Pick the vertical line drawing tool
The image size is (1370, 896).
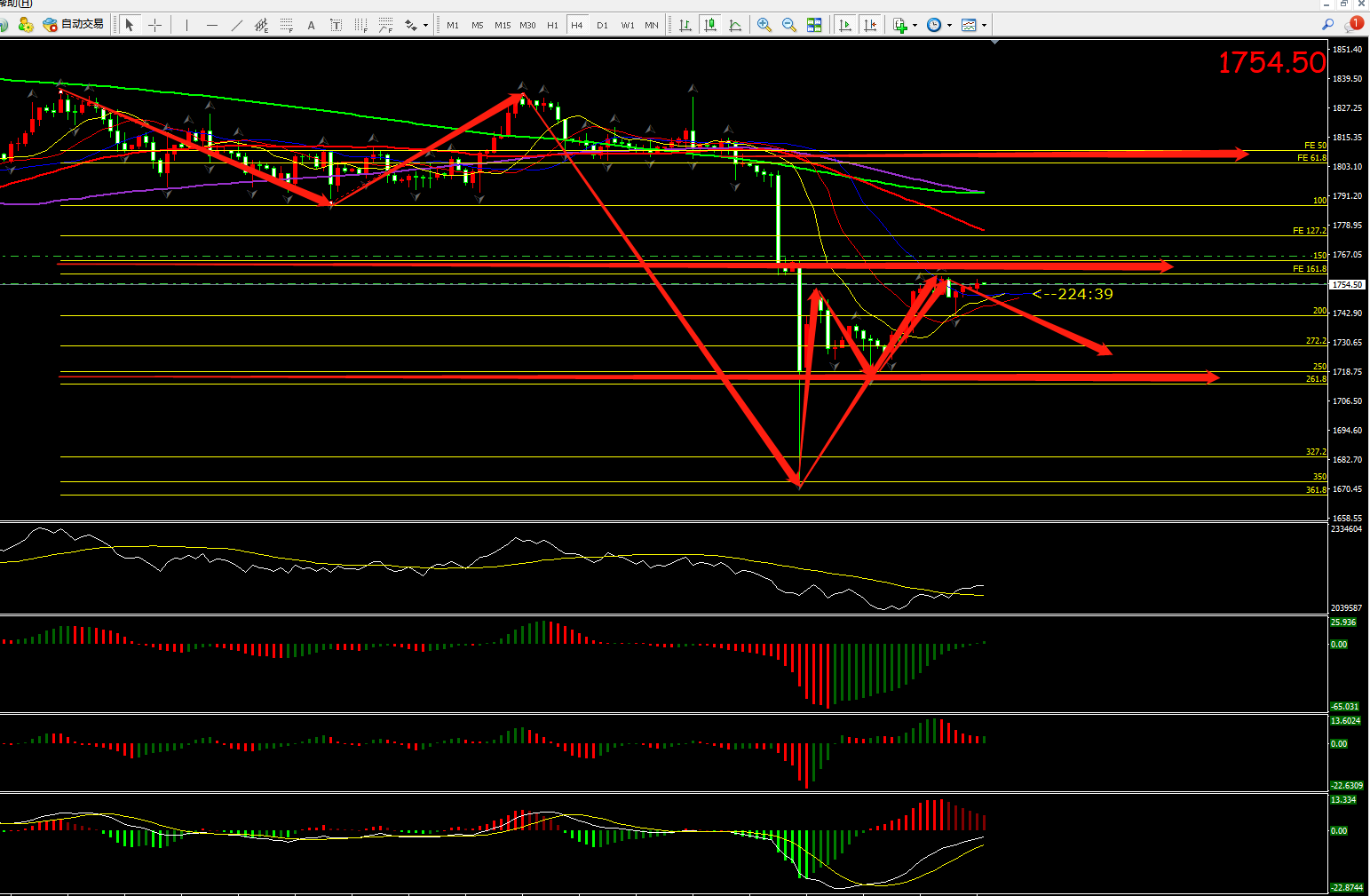coord(186,25)
